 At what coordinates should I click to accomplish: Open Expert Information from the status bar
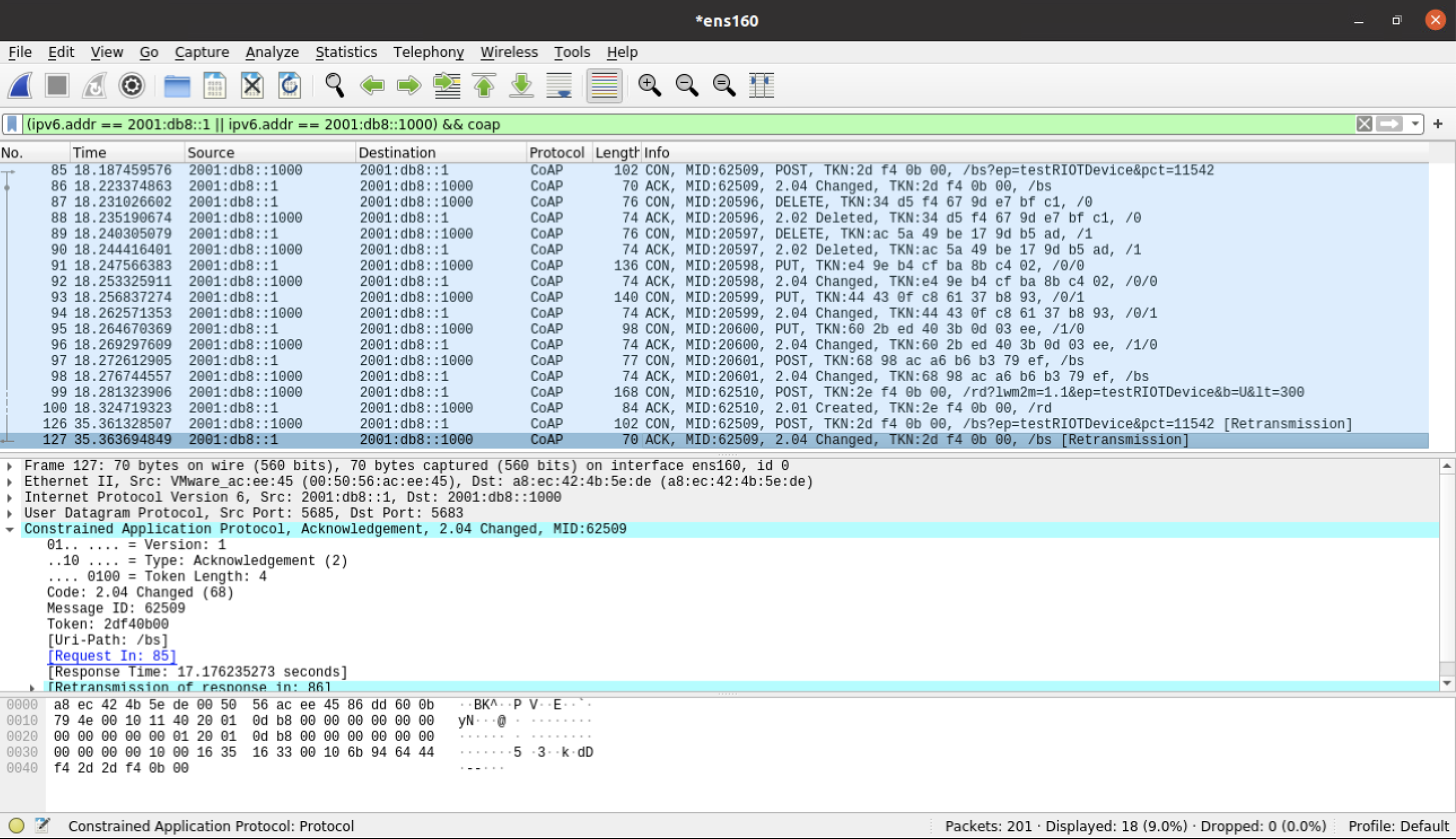[x=17, y=825]
